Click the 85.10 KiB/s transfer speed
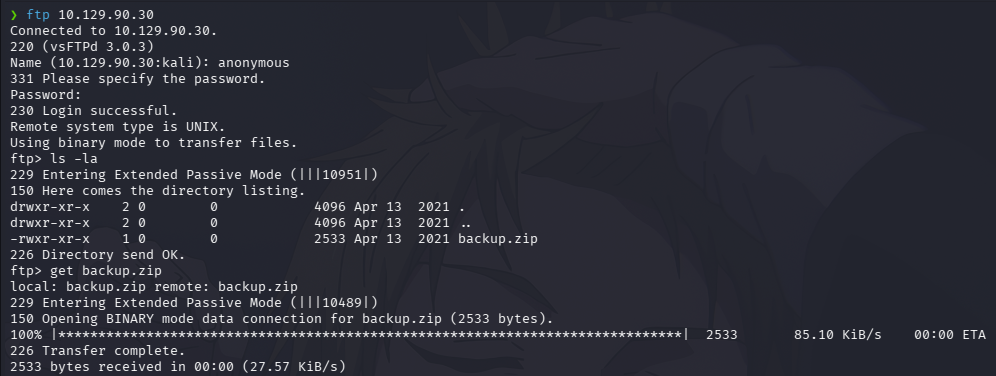 [x=837, y=335]
